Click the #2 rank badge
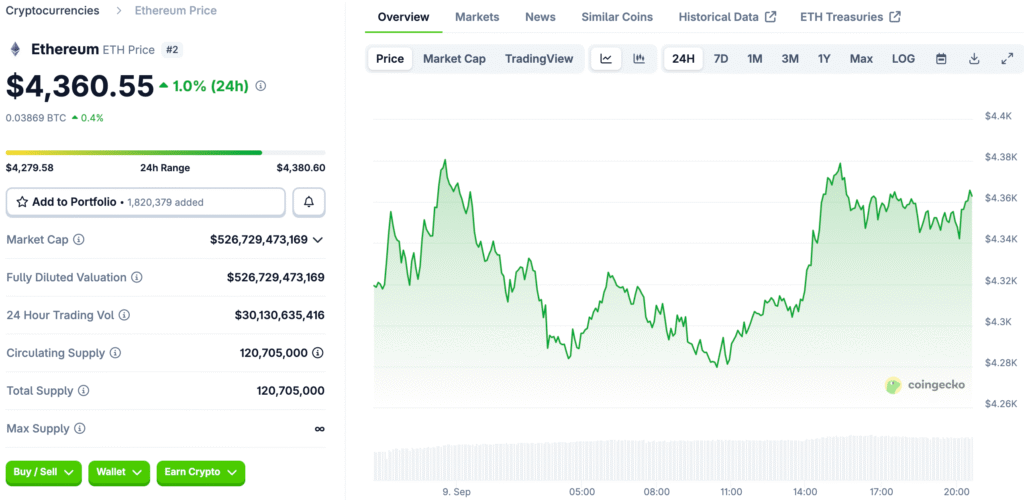 pos(172,50)
